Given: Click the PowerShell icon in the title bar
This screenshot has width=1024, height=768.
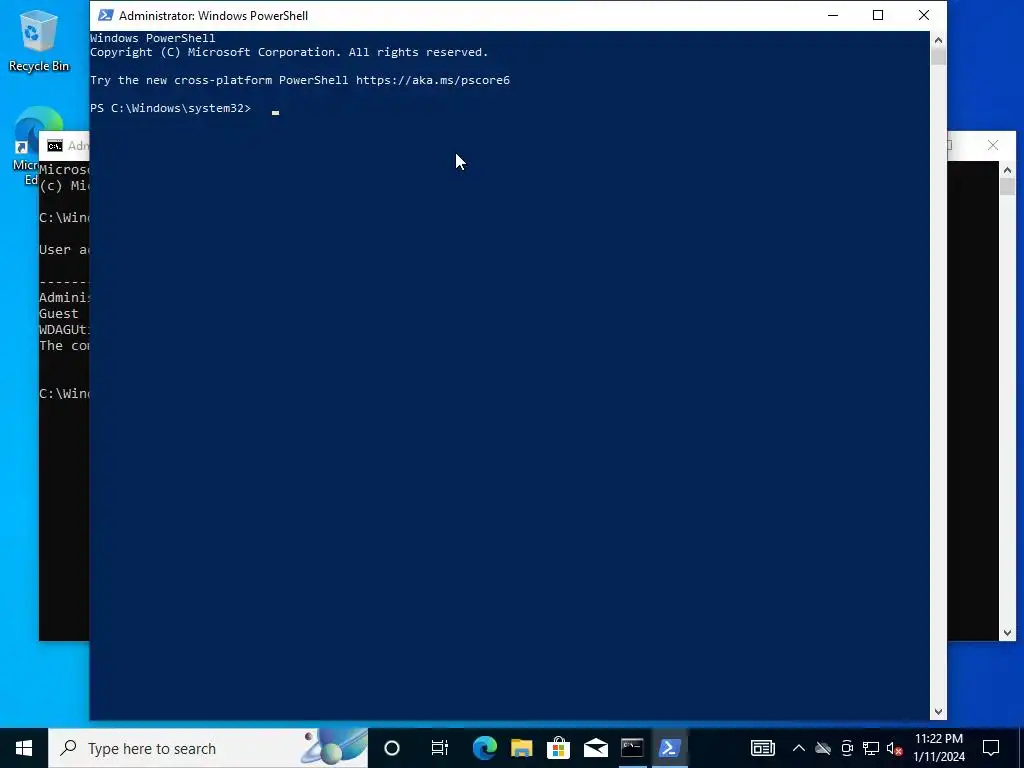Looking at the screenshot, I should (105, 15).
